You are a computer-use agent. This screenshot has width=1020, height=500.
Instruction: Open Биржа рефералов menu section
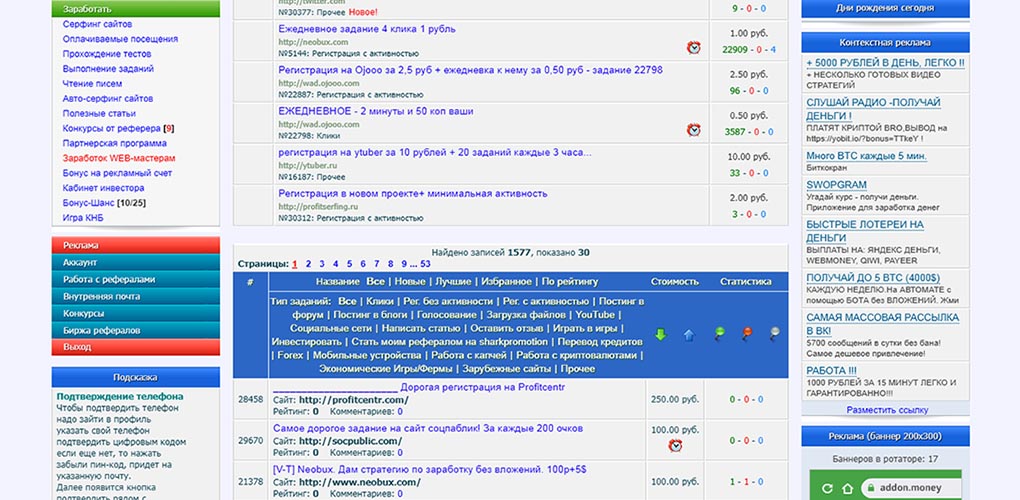point(136,330)
